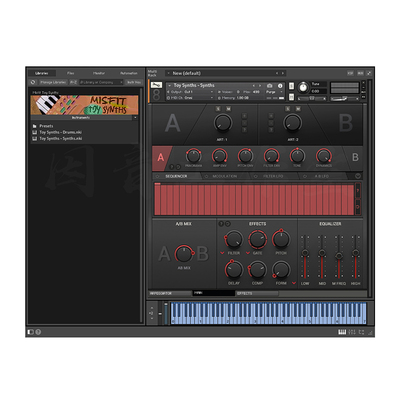Enable the A B LFO power toggle
The image size is (400, 400).
(305, 176)
